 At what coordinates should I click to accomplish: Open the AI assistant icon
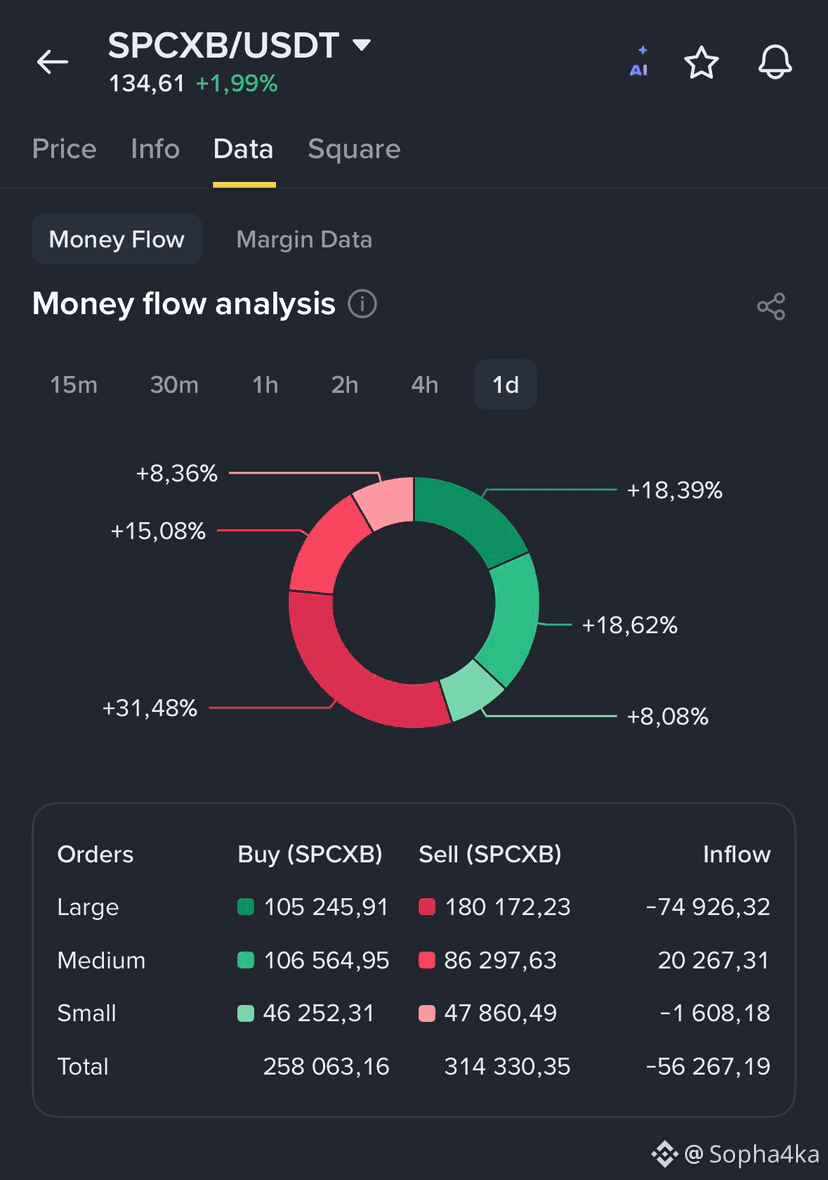[639, 62]
